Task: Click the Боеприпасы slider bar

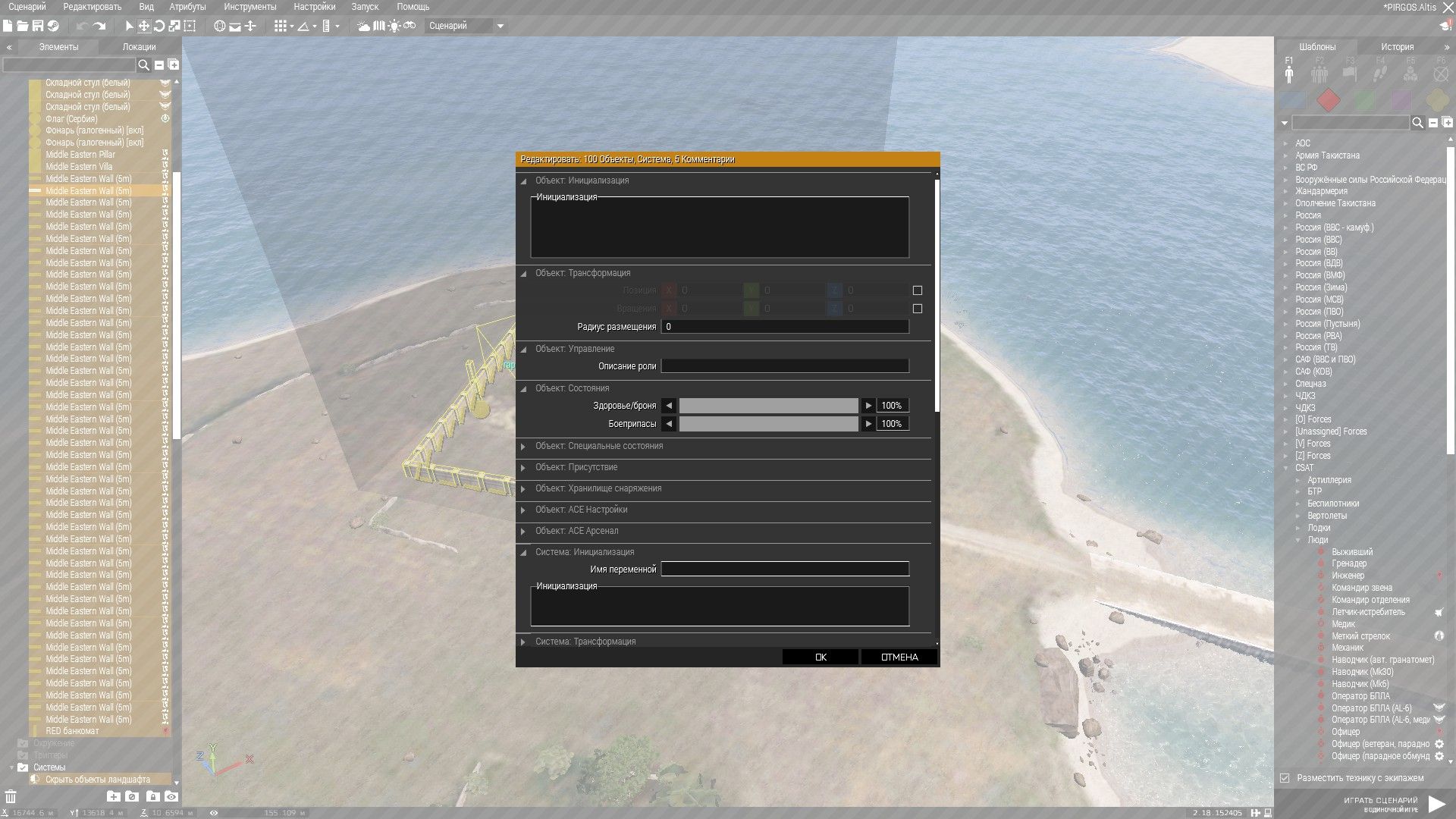Action: 768,424
